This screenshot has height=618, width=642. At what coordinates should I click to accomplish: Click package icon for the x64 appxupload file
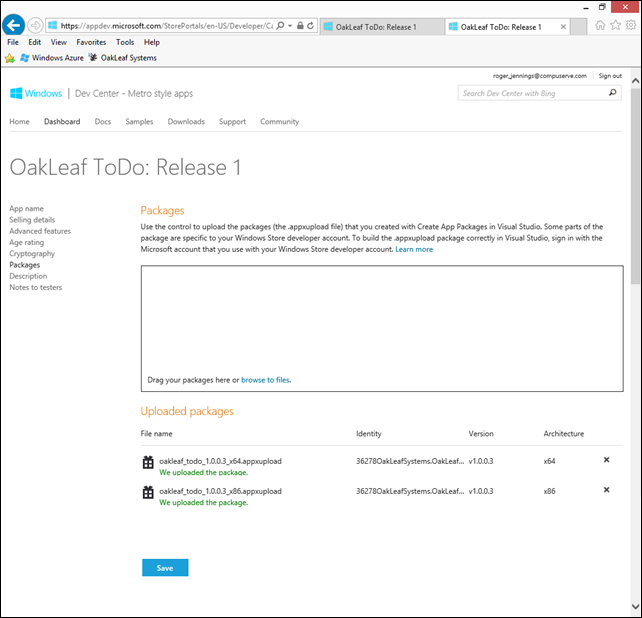148,462
